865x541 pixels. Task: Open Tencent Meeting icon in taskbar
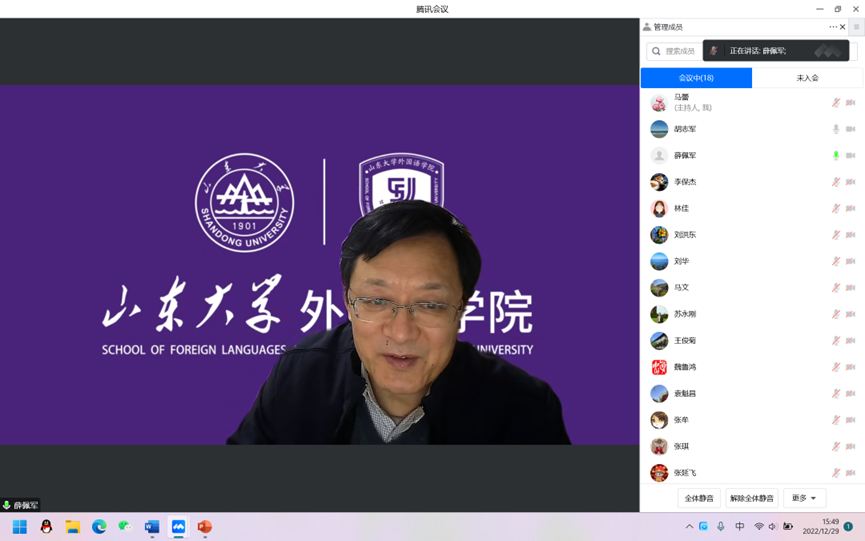(178, 527)
